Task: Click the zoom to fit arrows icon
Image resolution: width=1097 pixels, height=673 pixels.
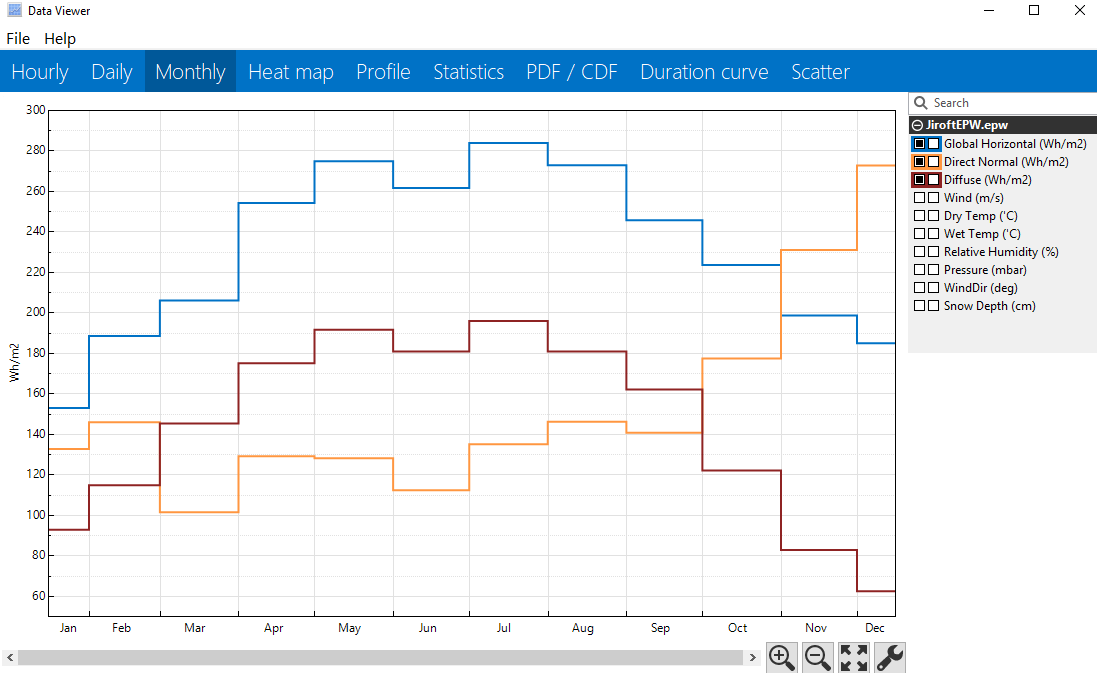Action: [854, 657]
